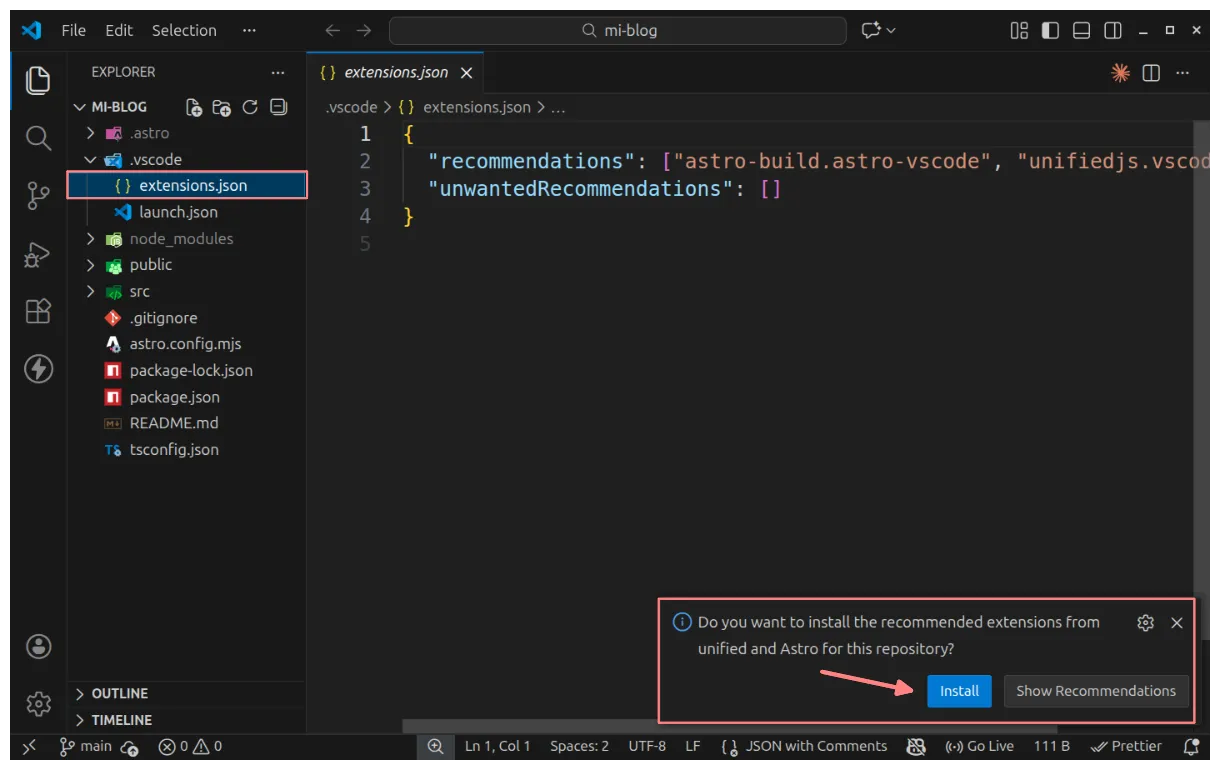Image resolution: width=1220 pixels, height=770 pixels.
Task: Click the horizontal editor scrollbar
Action: (729, 726)
